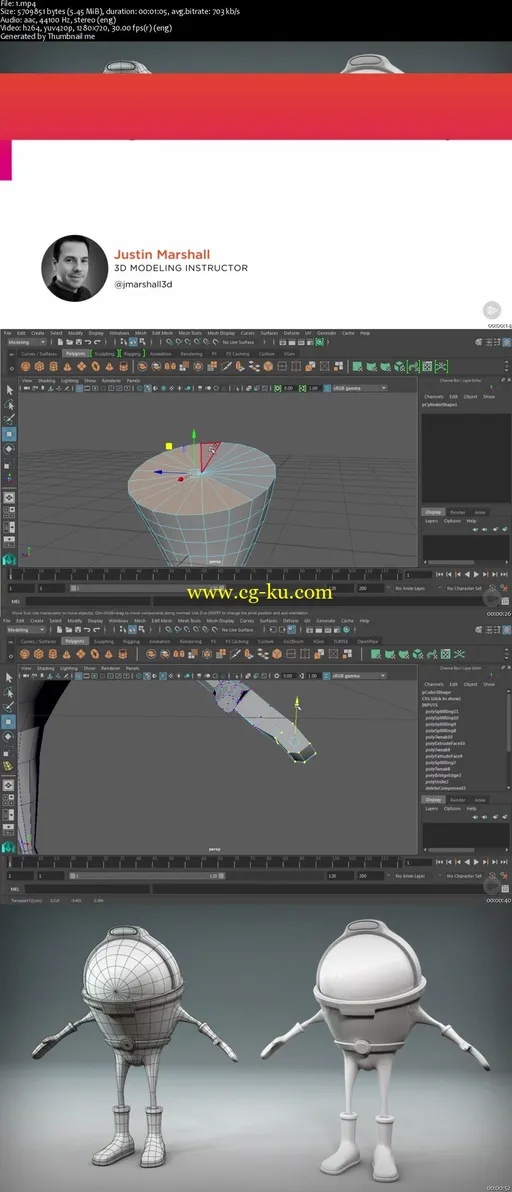Open the TURTLE shelf tab in robot arm scene
This screenshot has width=512, height=1192.
point(340,641)
